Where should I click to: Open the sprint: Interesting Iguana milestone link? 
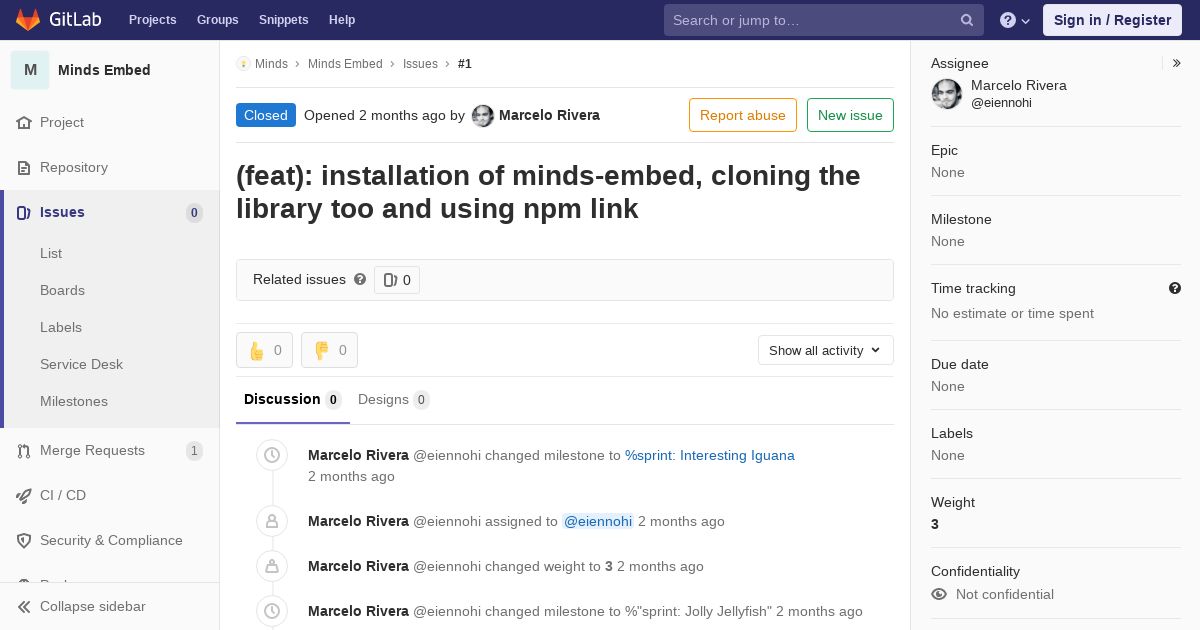[x=710, y=455]
